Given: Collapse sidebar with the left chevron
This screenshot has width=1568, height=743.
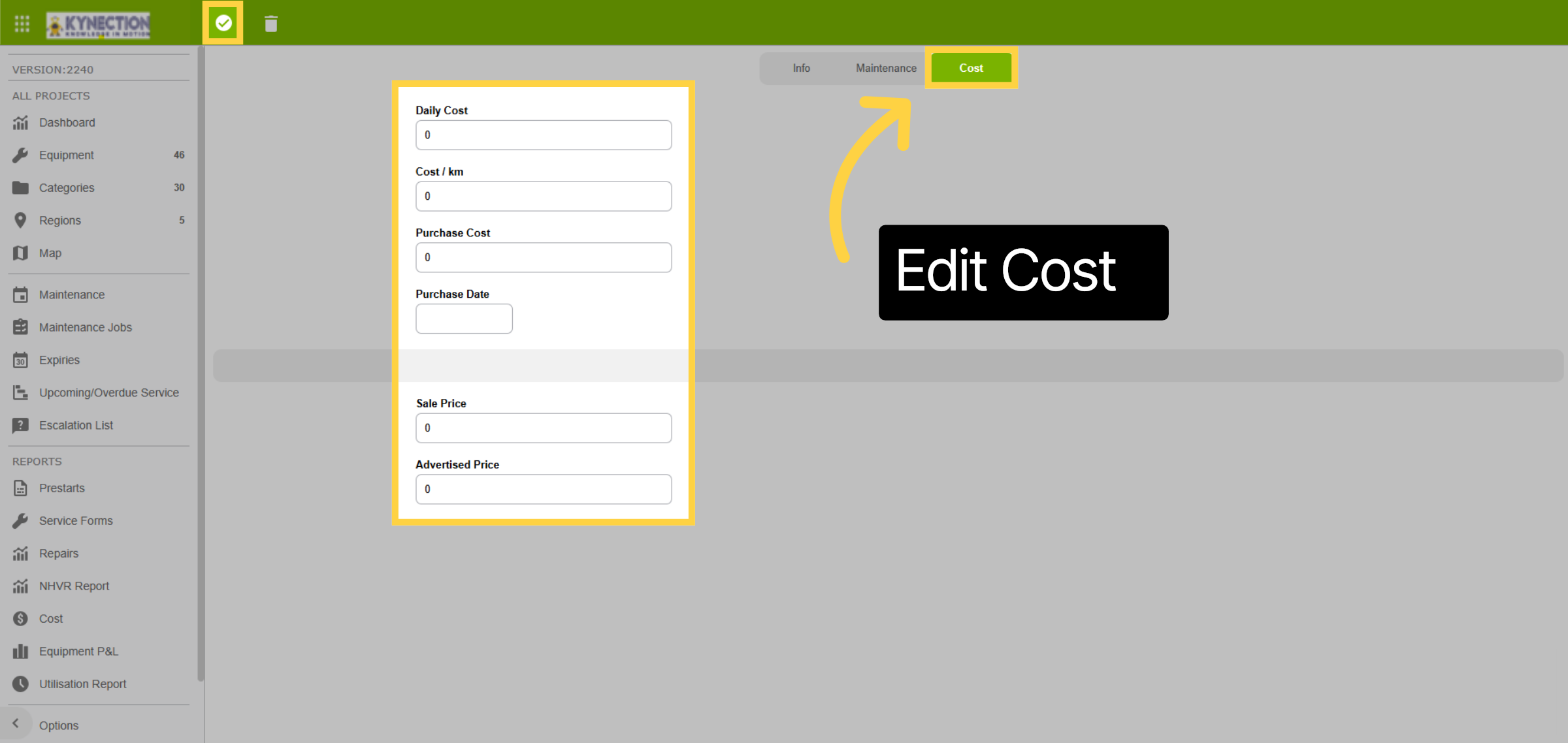Looking at the screenshot, I should (16, 723).
